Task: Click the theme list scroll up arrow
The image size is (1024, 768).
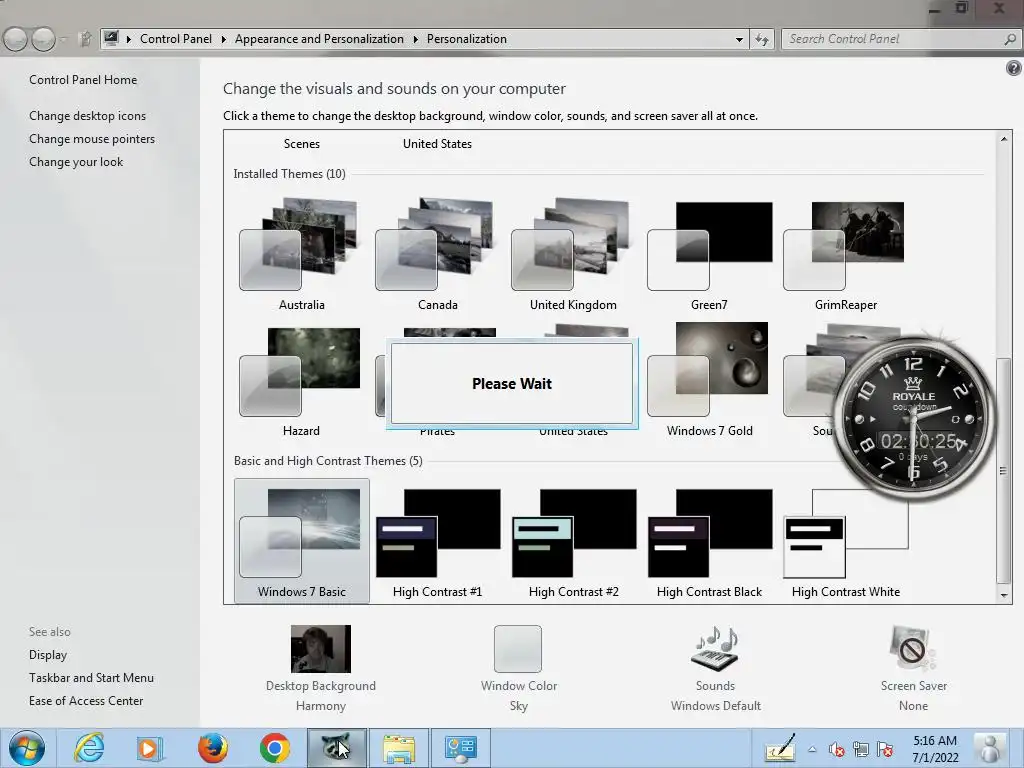Action: 1004,139
